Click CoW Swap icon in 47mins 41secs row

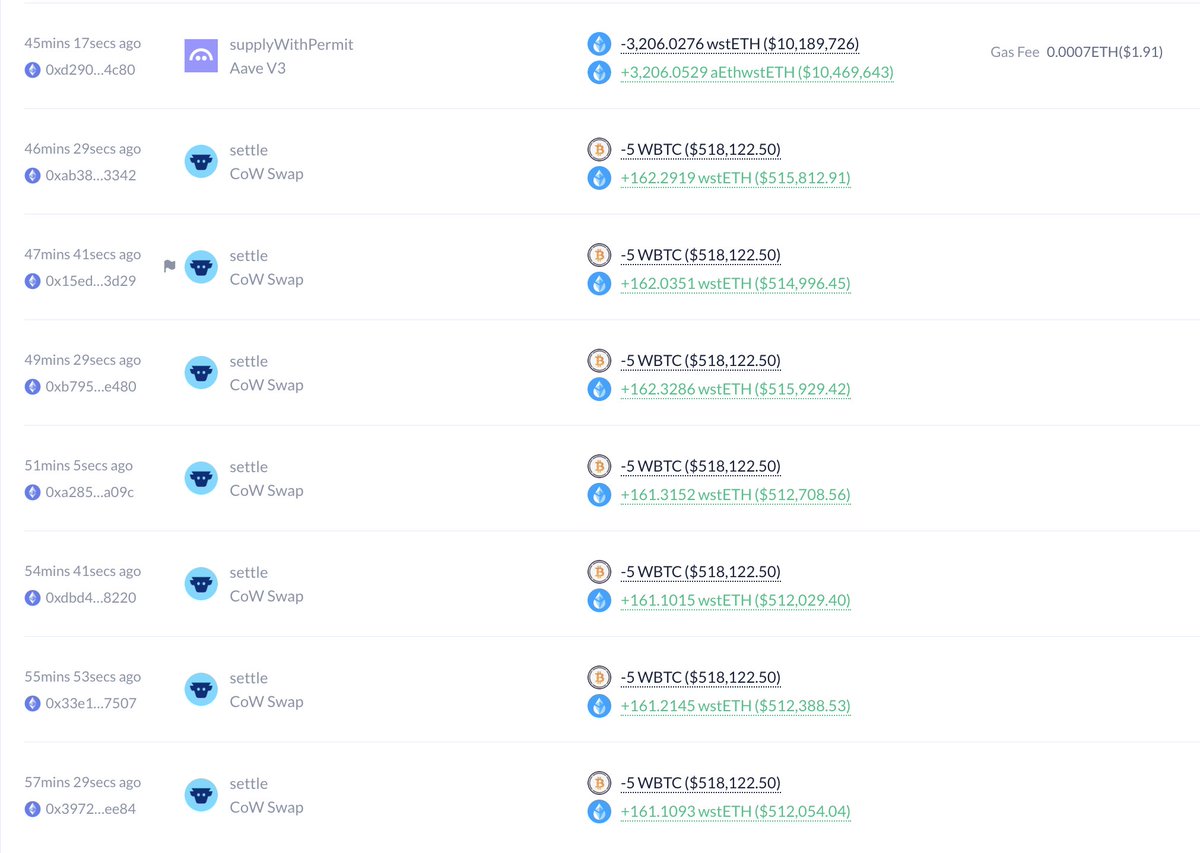click(201, 267)
